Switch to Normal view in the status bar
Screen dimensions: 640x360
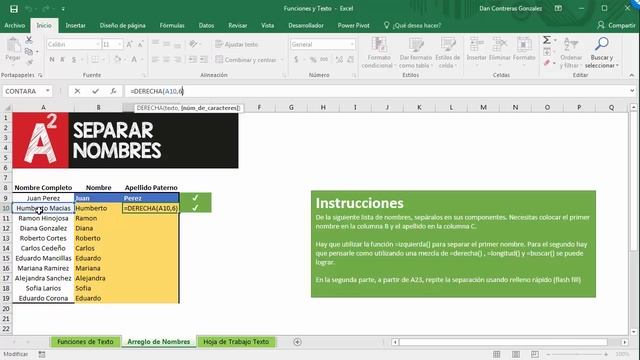[496, 354]
